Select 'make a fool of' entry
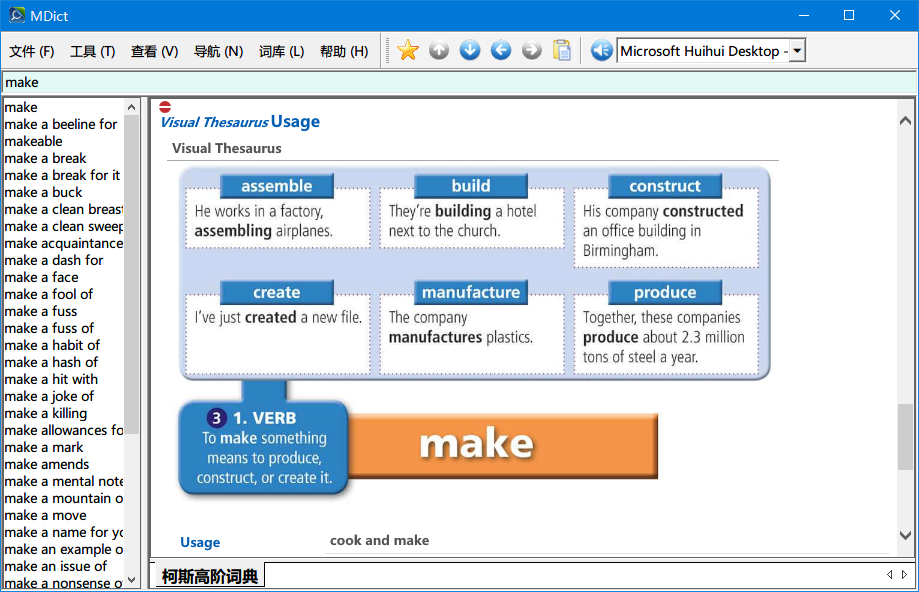The width and height of the screenshot is (919, 592). click(x=48, y=294)
